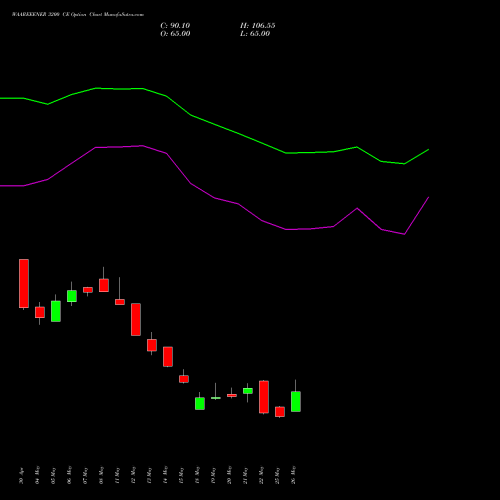This screenshot has height=500, width=500.
Task: Click the last green candle for 26 May
Action: [296, 401]
